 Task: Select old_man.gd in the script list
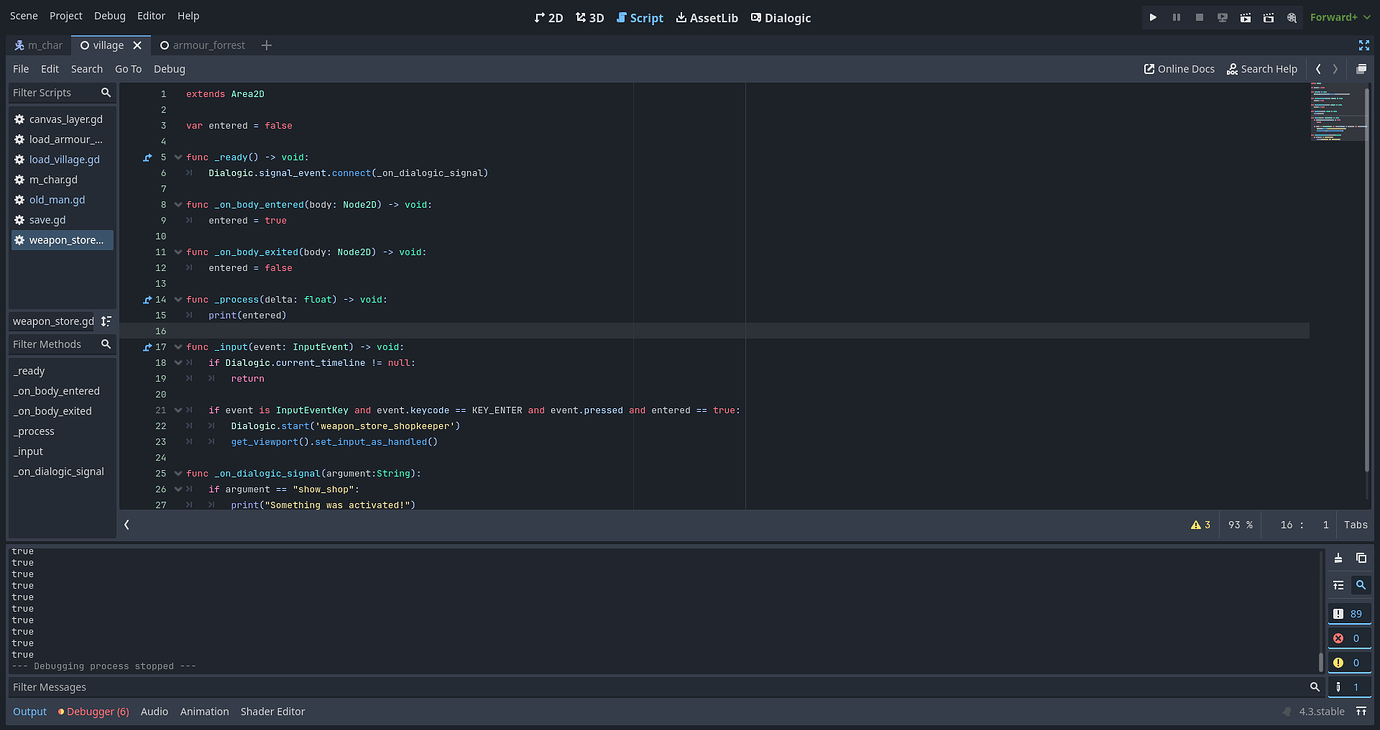[x=62, y=200]
